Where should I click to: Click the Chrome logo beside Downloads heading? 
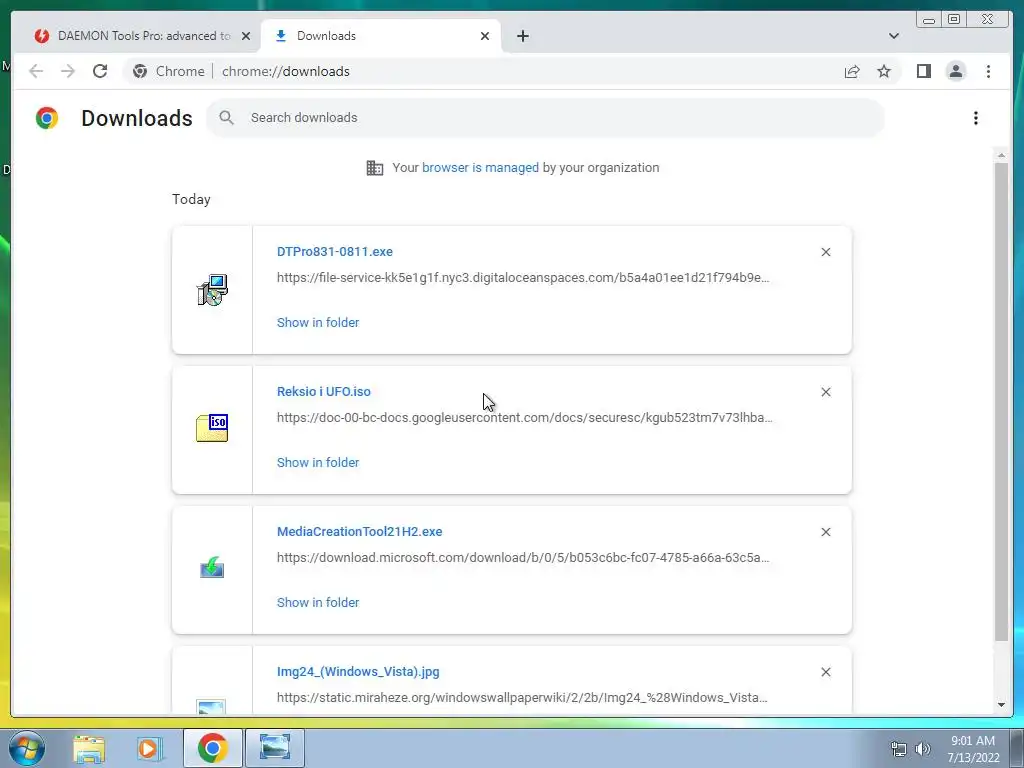click(47, 118)
